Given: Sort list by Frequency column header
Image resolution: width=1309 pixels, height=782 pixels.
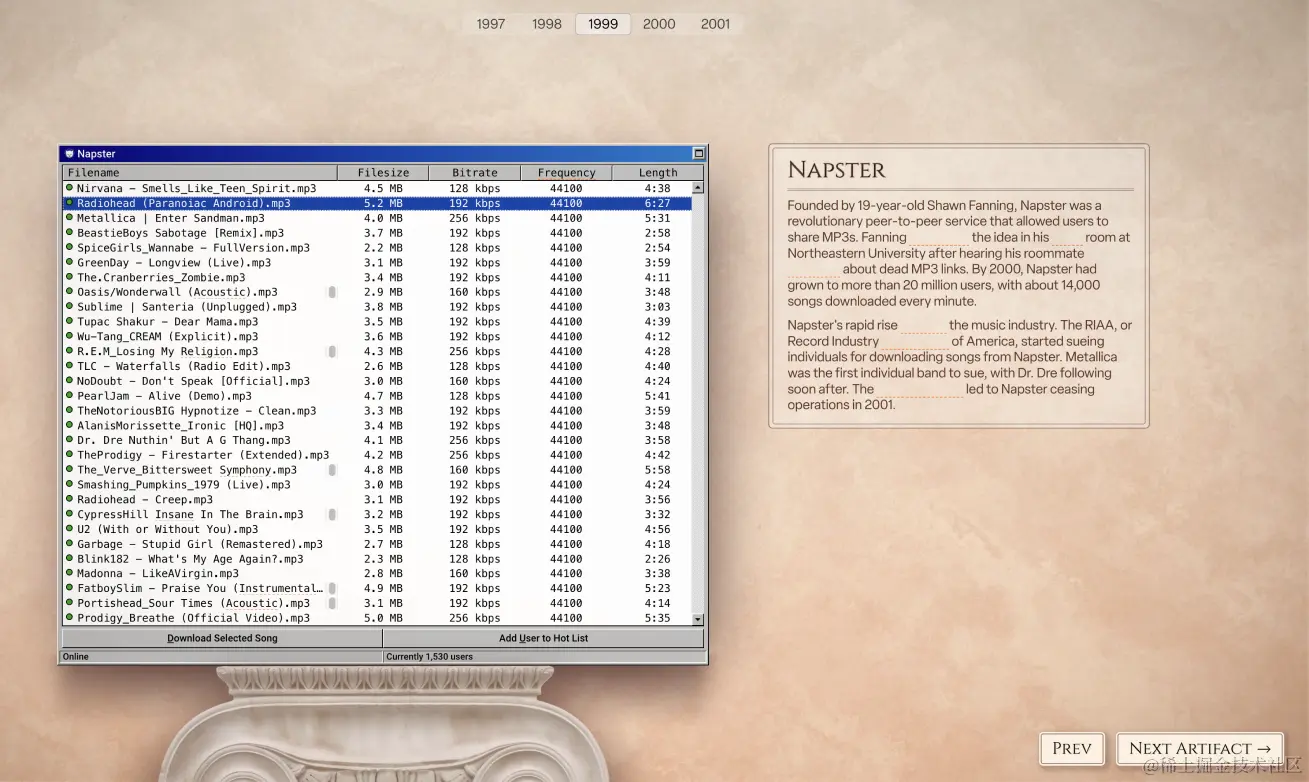Looking at the screenshot, I should [x=566, y=172].
